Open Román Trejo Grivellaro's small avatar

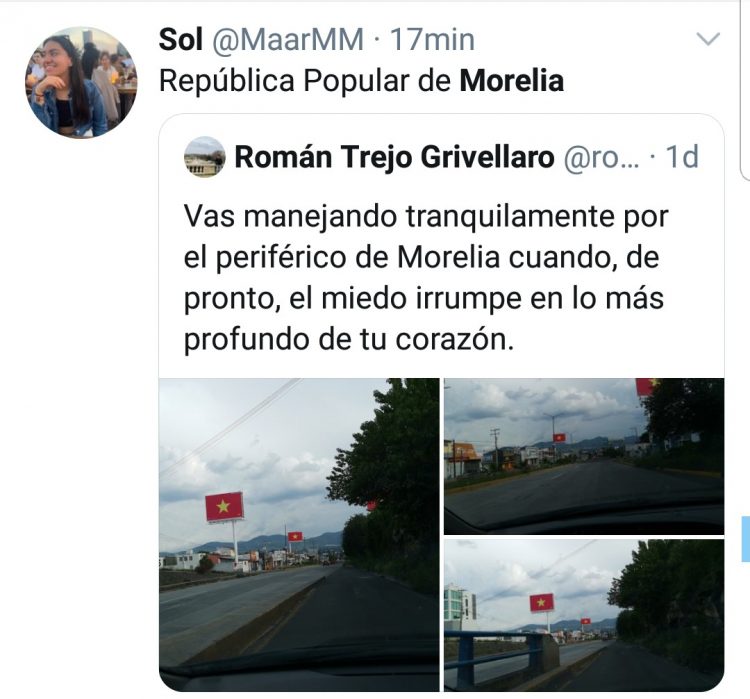pos(205,157)
